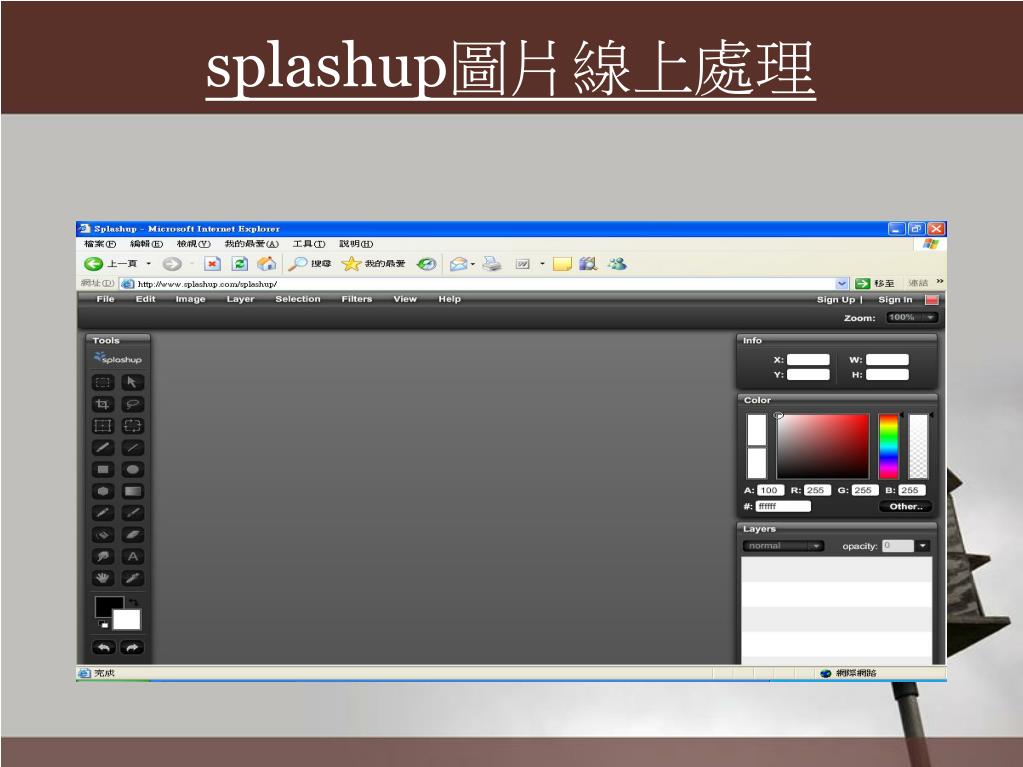Select the ellipse shape tool
The height and width of the screenshot is (767, 1023).
[x=132, y=470]
